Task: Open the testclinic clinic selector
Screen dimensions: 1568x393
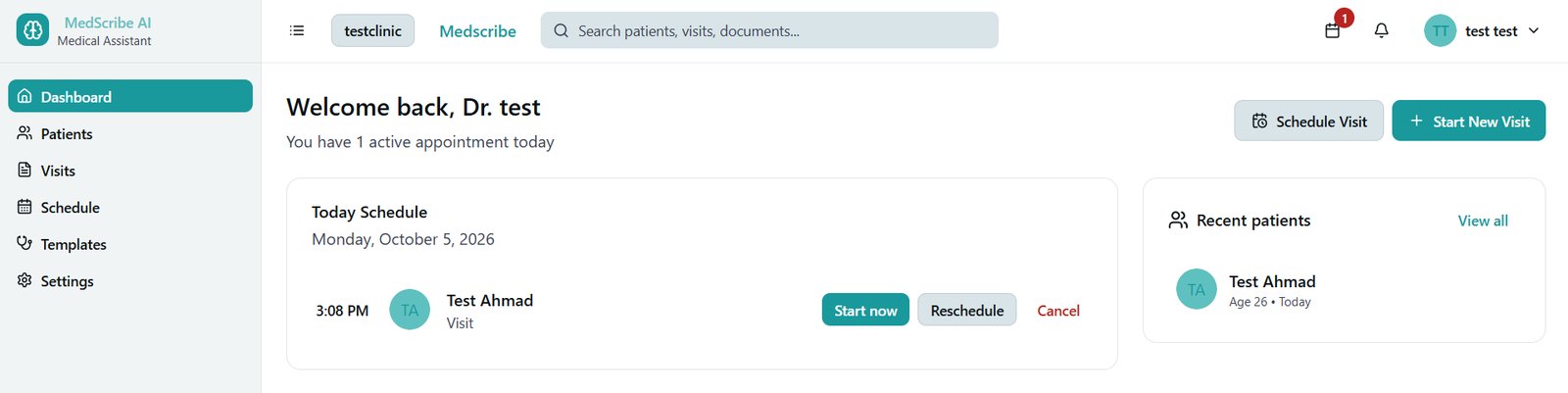Action: pos(372,30)
